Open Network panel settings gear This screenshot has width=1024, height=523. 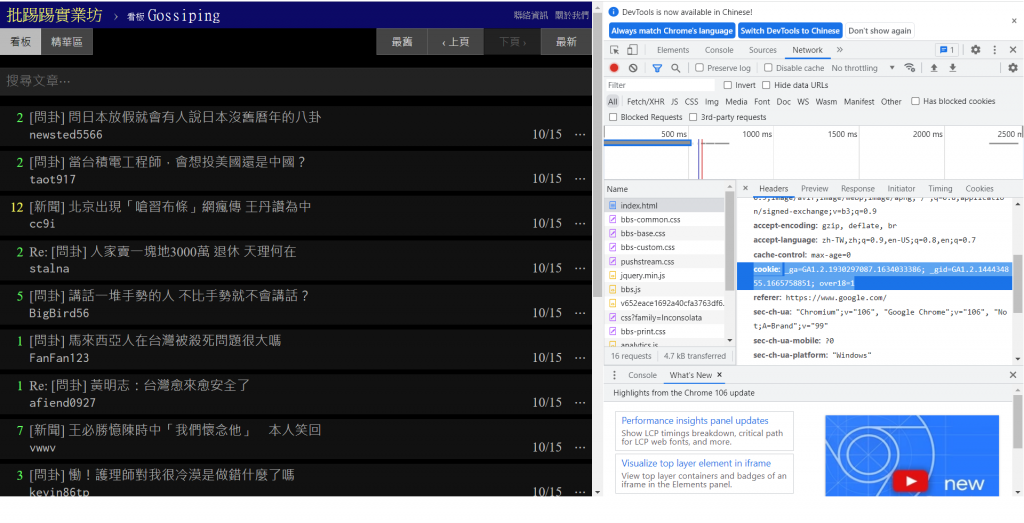click(x=1013, y=68)
